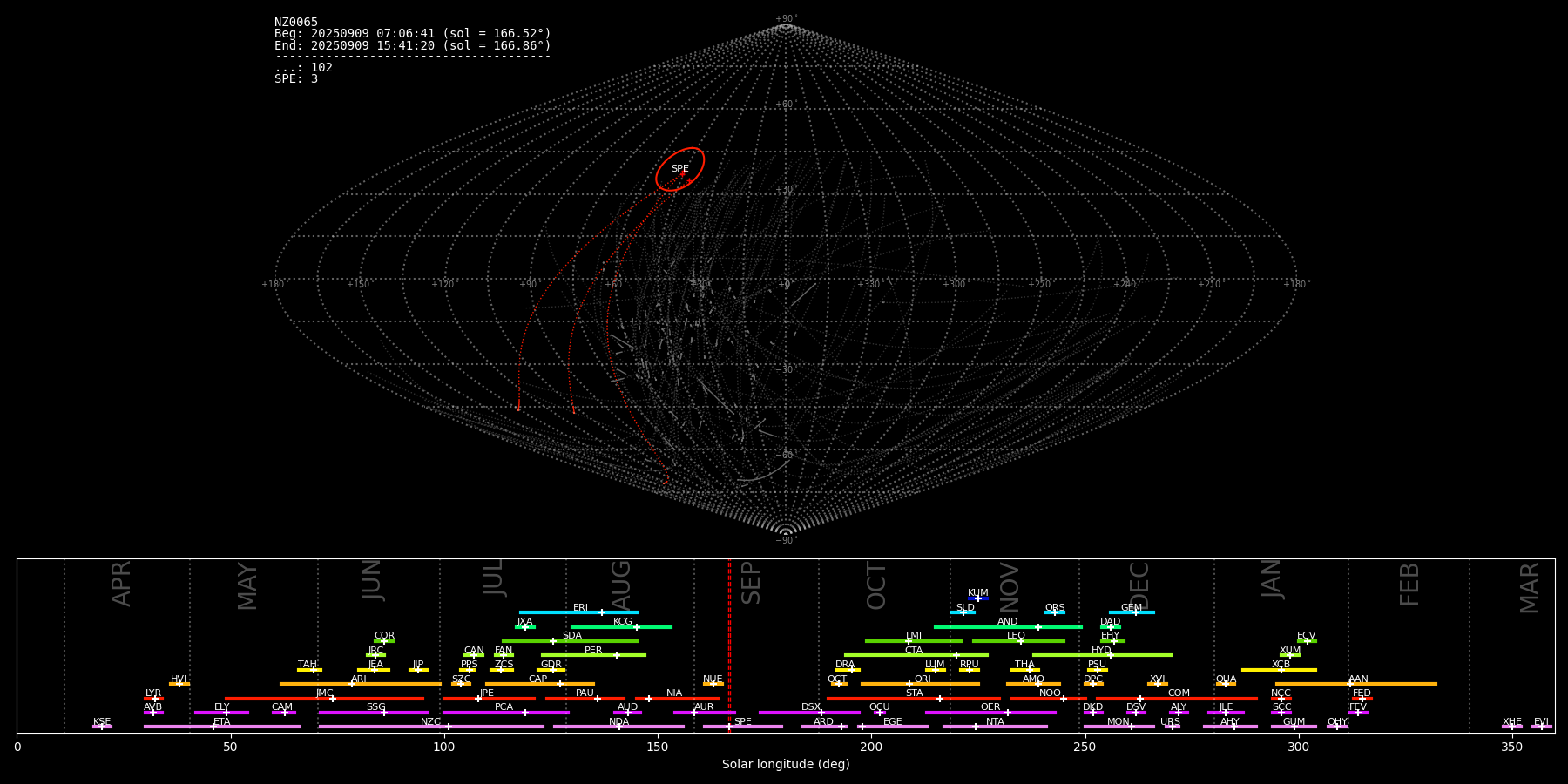Screen dimensions: 1568x784
Task: Click the green KCG shower bar
Action: coord(621,626)
